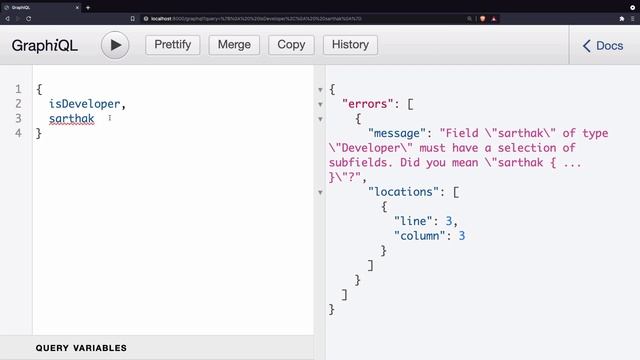Click the Brave rewards triangle icon
The image size is (640, 360).
(x=494, y=19)
